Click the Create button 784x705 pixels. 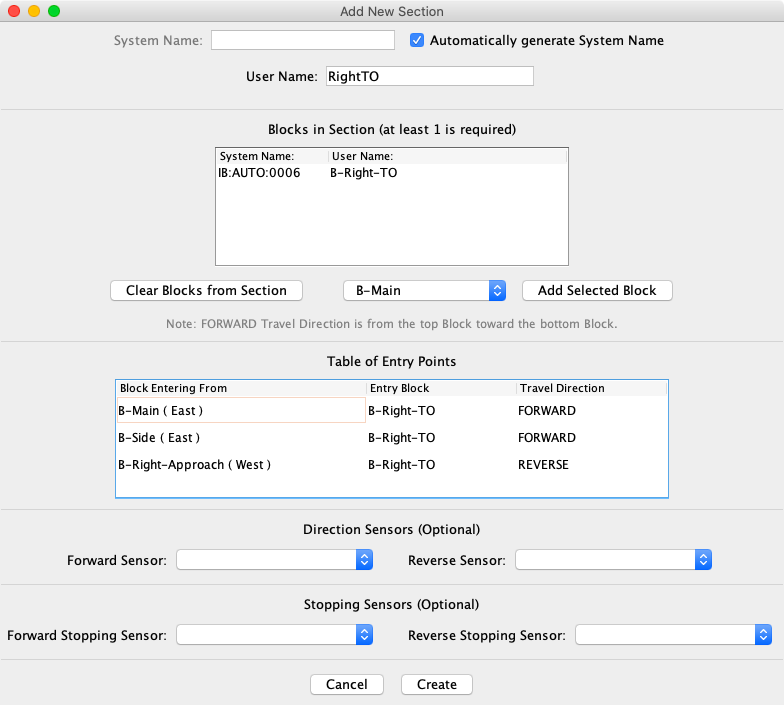tap(437, 685)
